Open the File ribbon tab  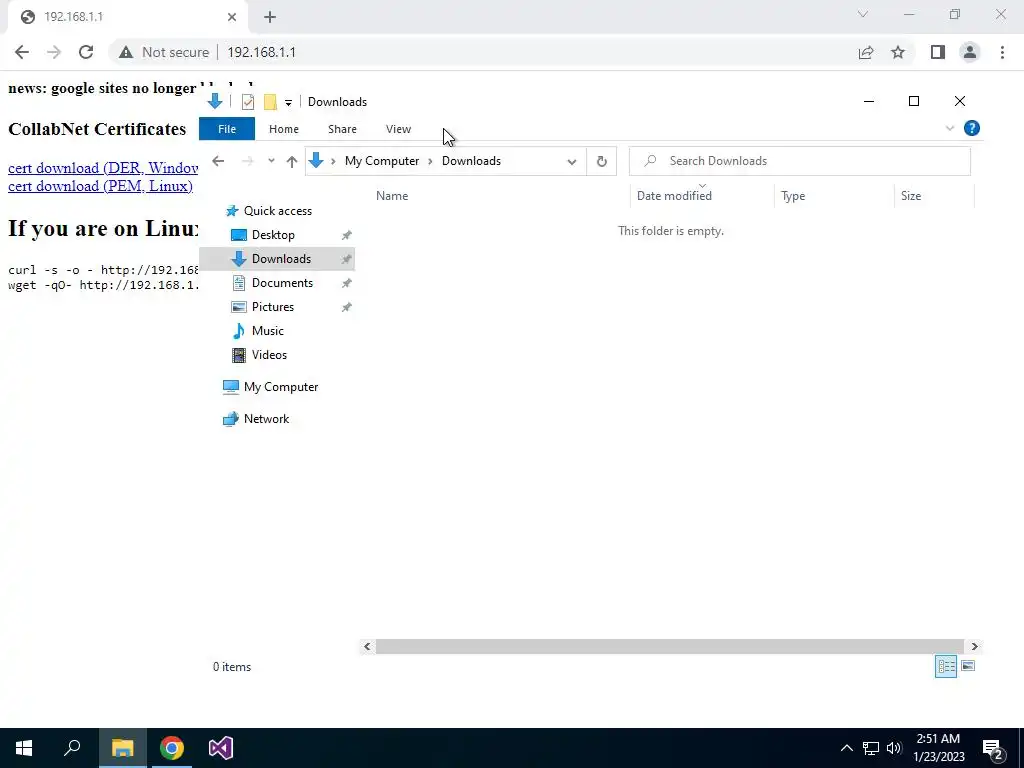pos(227,129)
